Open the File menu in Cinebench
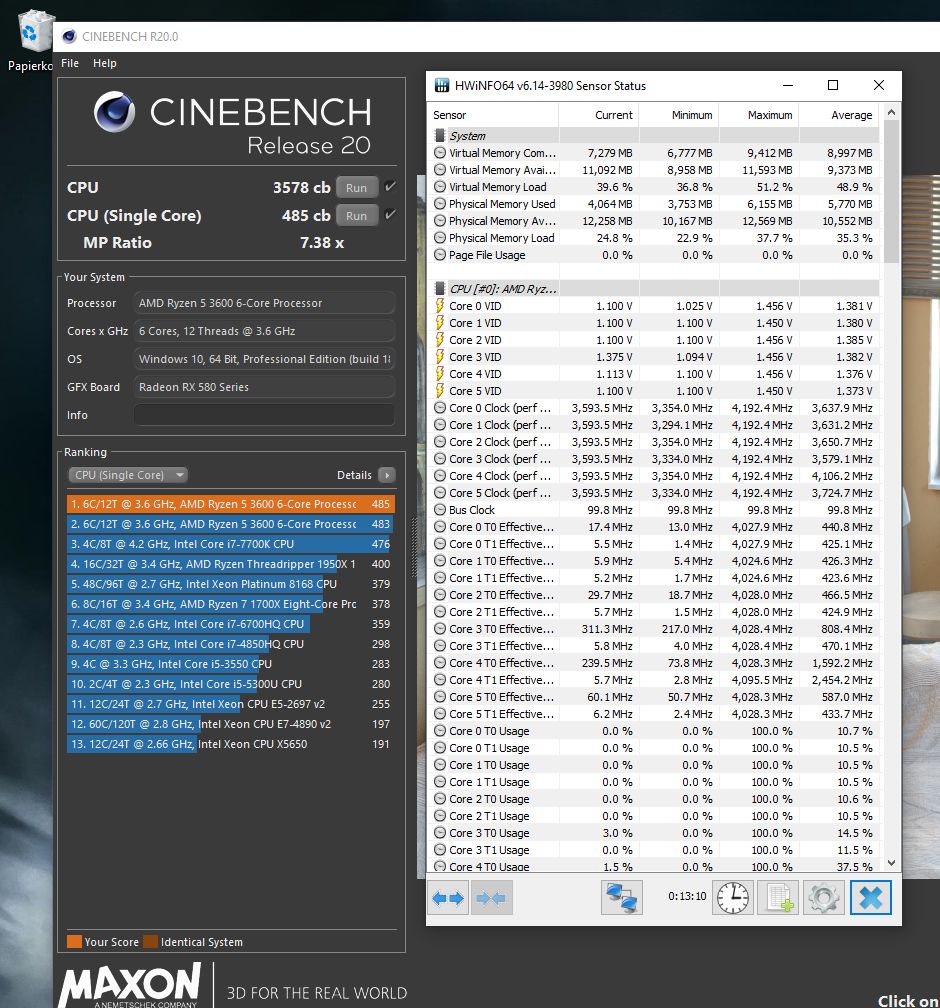This screenshot has width=940, height=1008. 70,63
